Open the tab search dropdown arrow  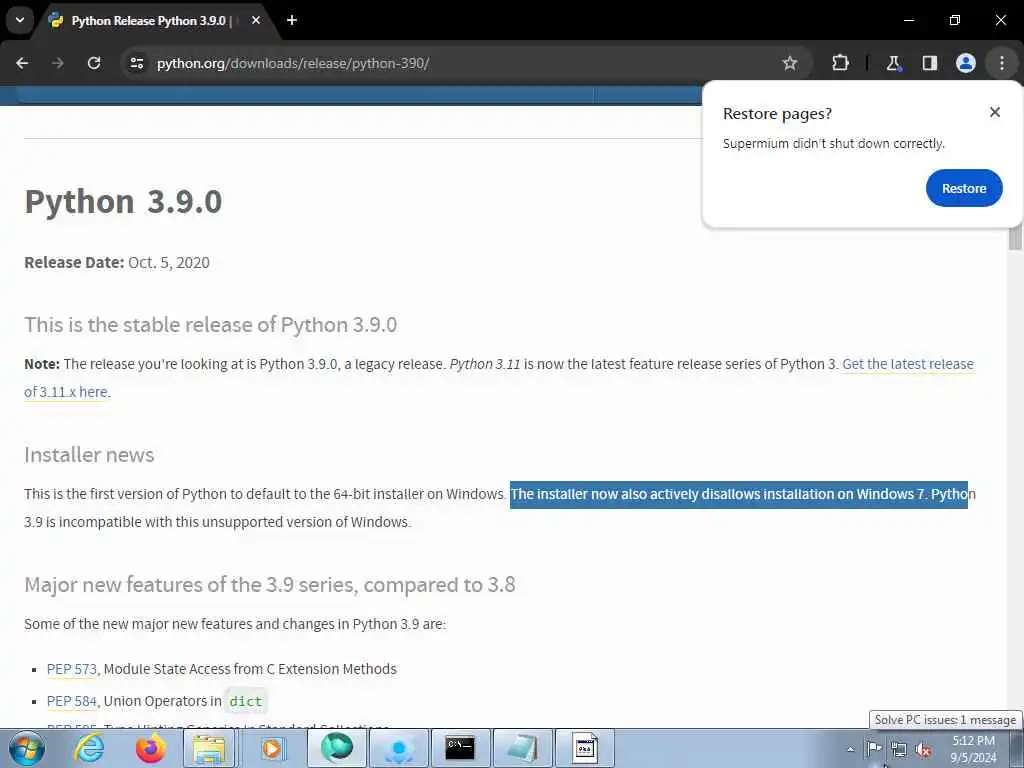click(x=20, y=20)
